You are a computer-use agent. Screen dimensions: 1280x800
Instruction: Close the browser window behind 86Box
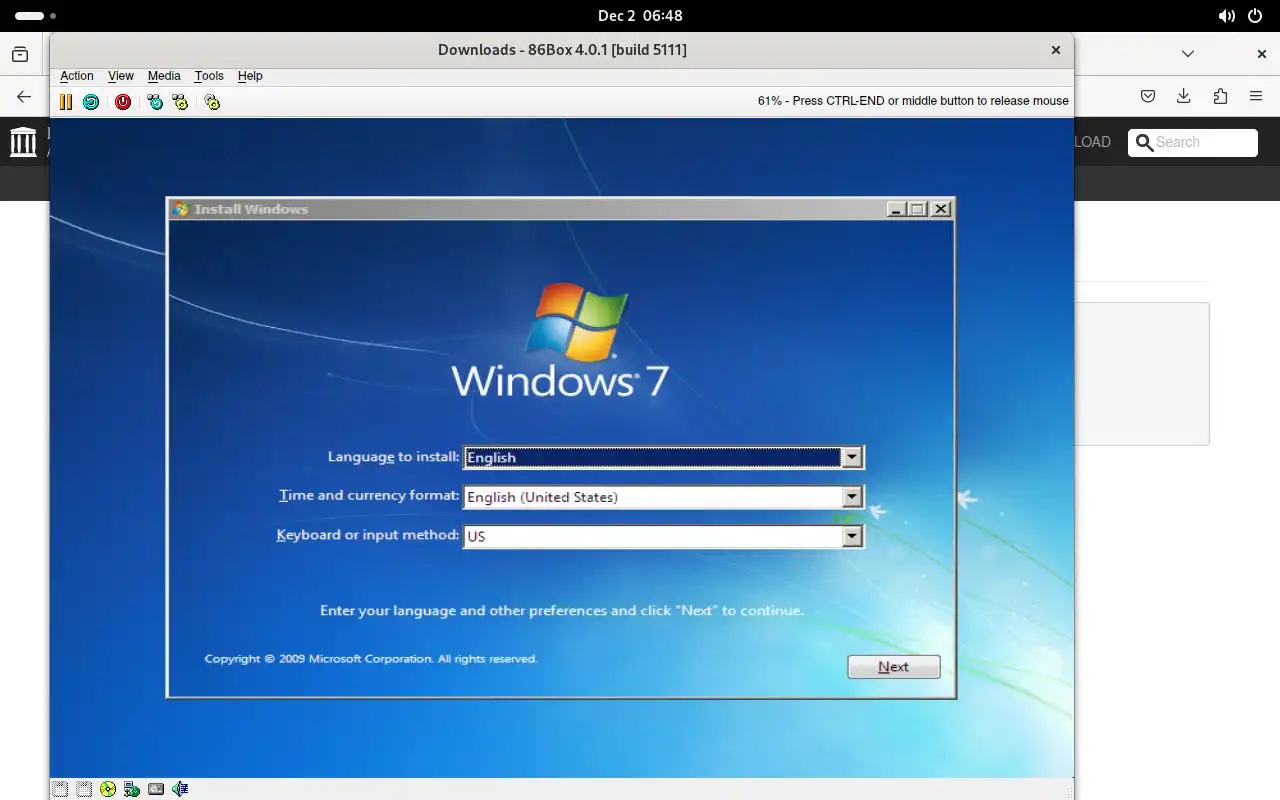[1262, 54]
